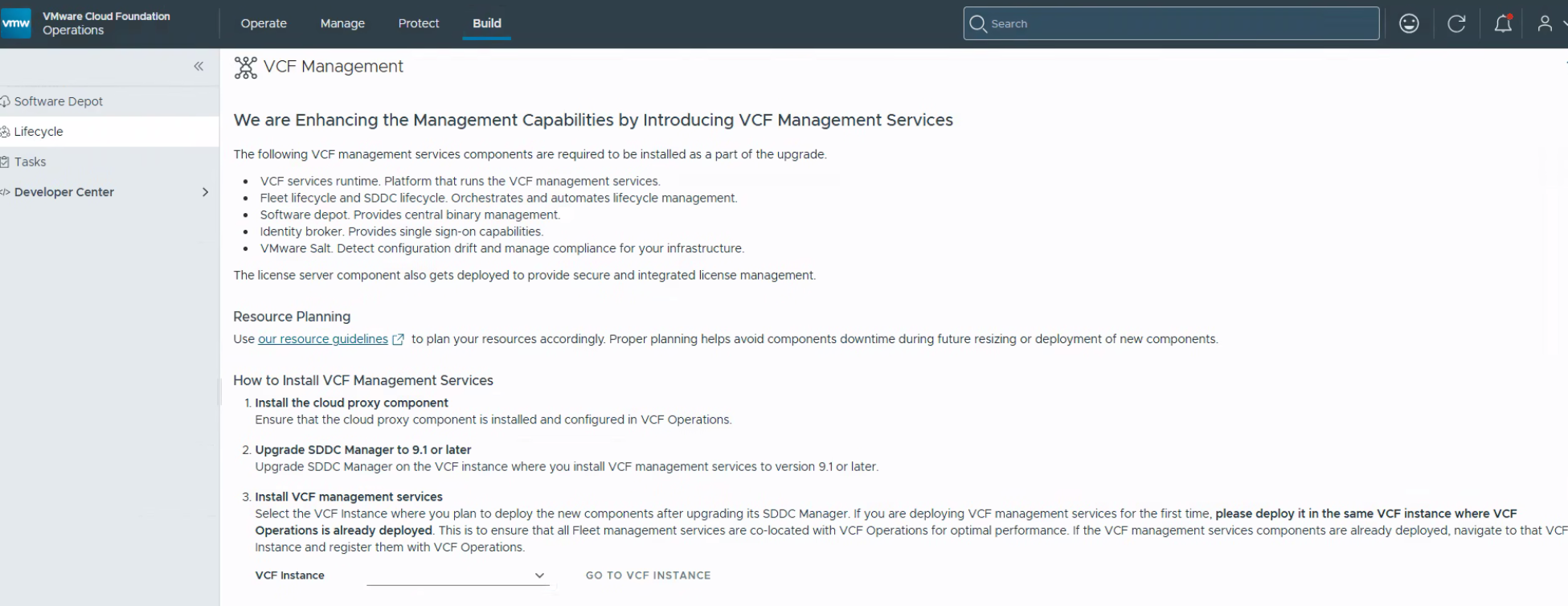The image size is (1568, 606).
Task: Open the notifications bell icon
Action: (1503, 23)
